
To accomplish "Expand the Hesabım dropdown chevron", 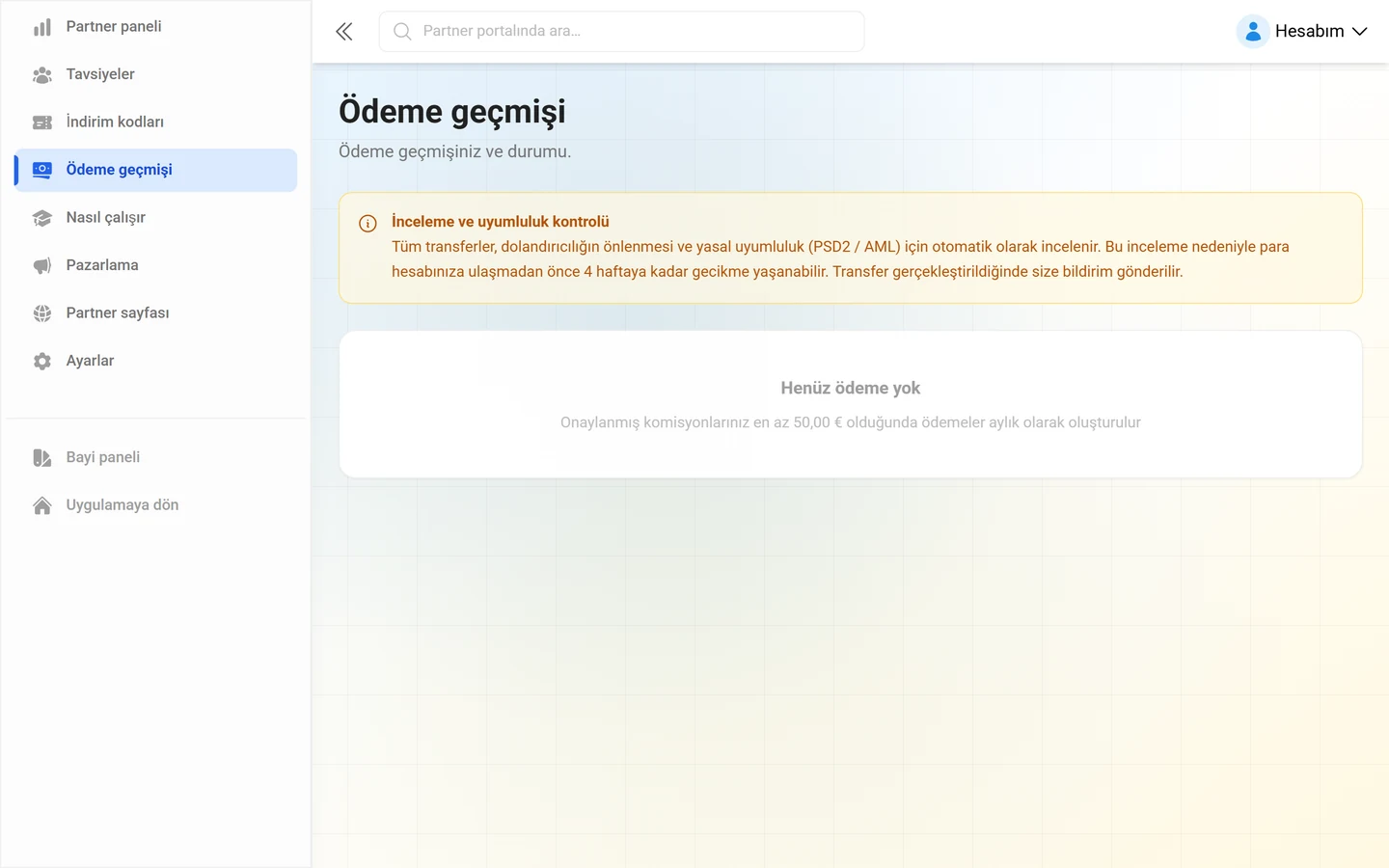I will tap(1360, 32).
